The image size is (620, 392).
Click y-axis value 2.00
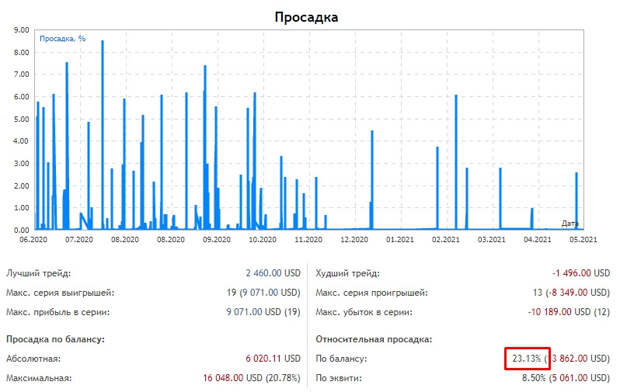(x=21, y=186)
